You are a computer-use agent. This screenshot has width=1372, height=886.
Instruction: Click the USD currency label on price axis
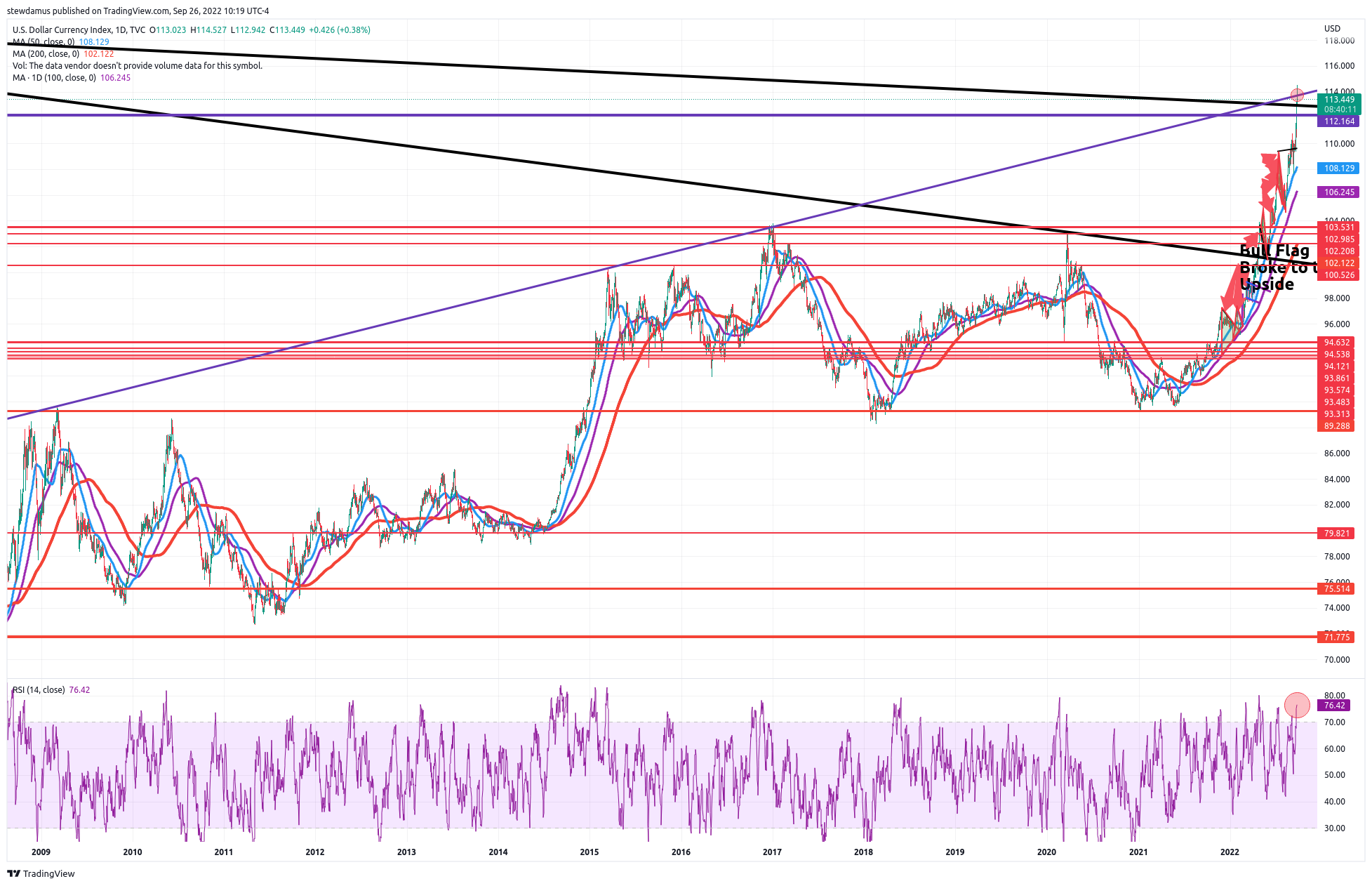(1331, 29)
